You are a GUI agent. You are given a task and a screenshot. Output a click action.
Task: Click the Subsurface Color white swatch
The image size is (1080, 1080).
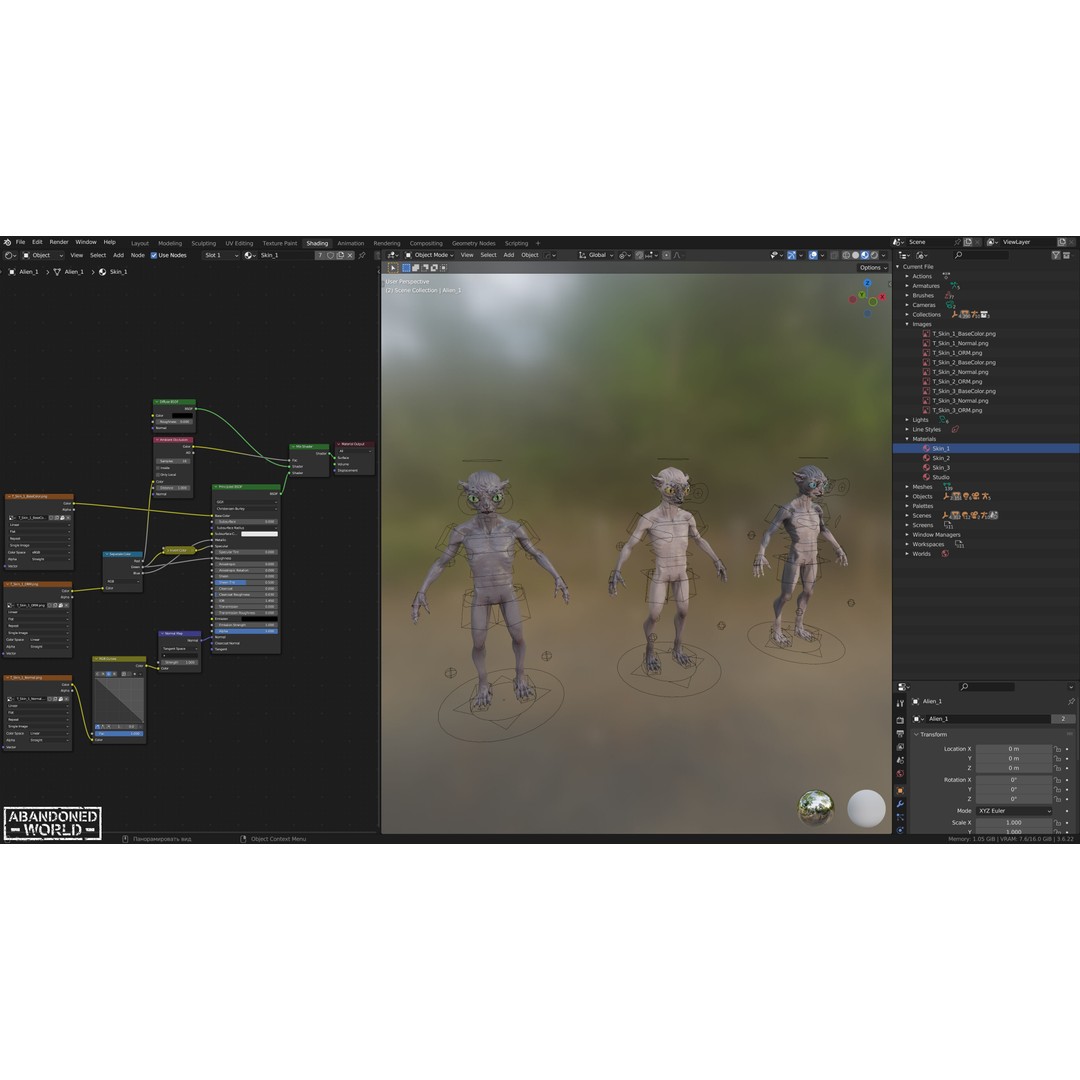pyautogui.click(x=260, y=534)
